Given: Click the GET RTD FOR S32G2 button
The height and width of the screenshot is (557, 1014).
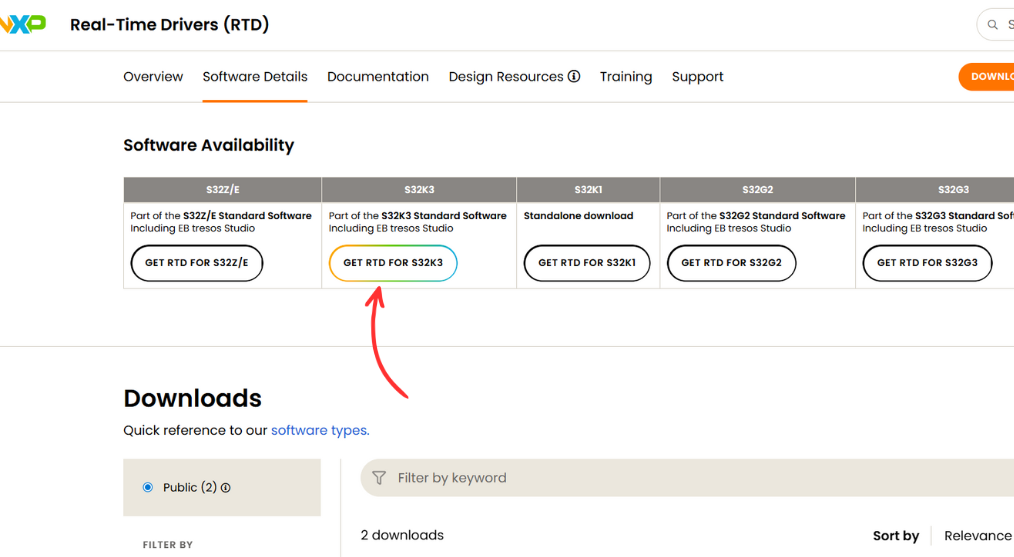Looking at the screenshot, I should 731,263.
